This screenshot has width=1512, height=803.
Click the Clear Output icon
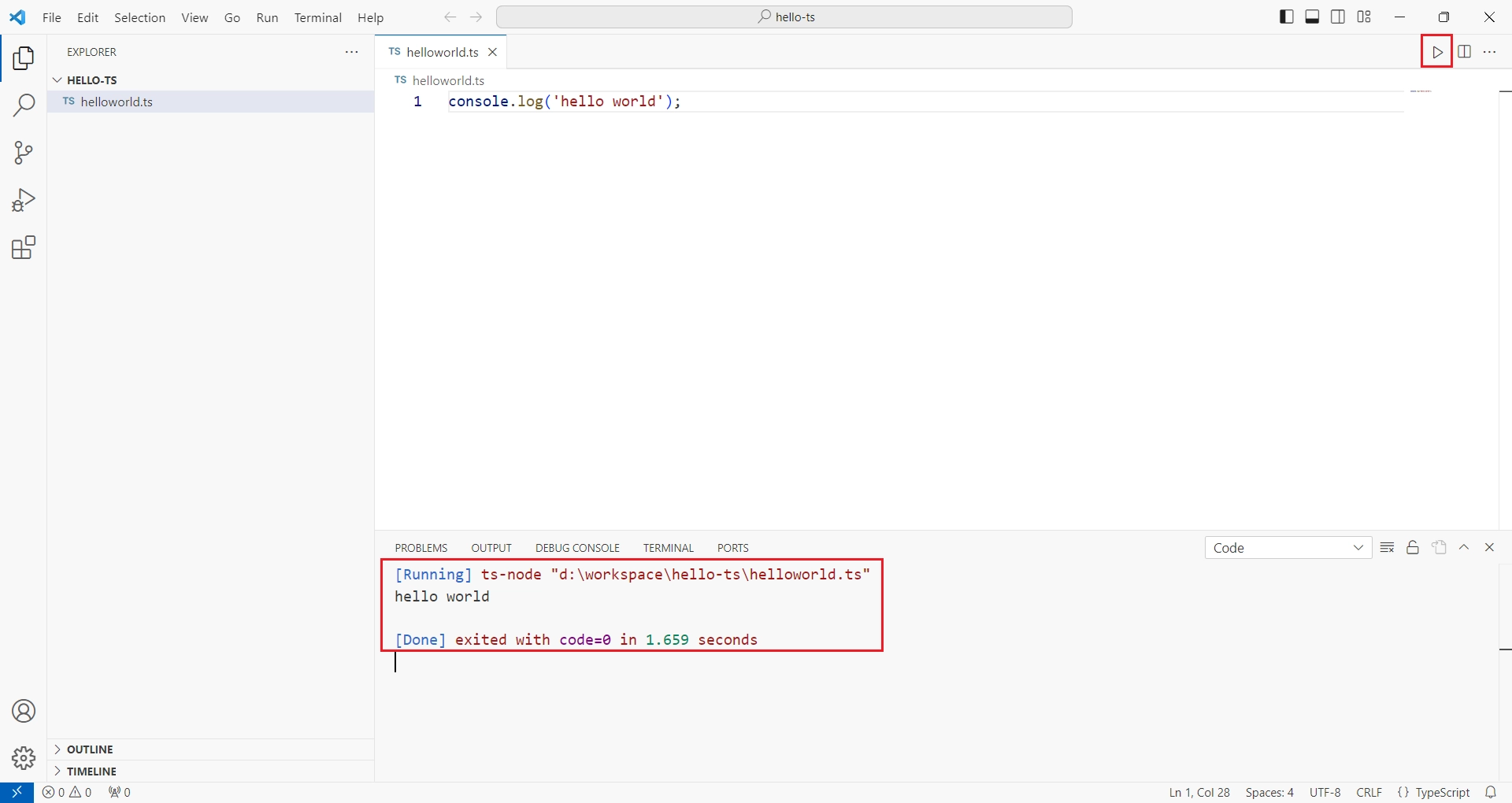[1387, 548]
